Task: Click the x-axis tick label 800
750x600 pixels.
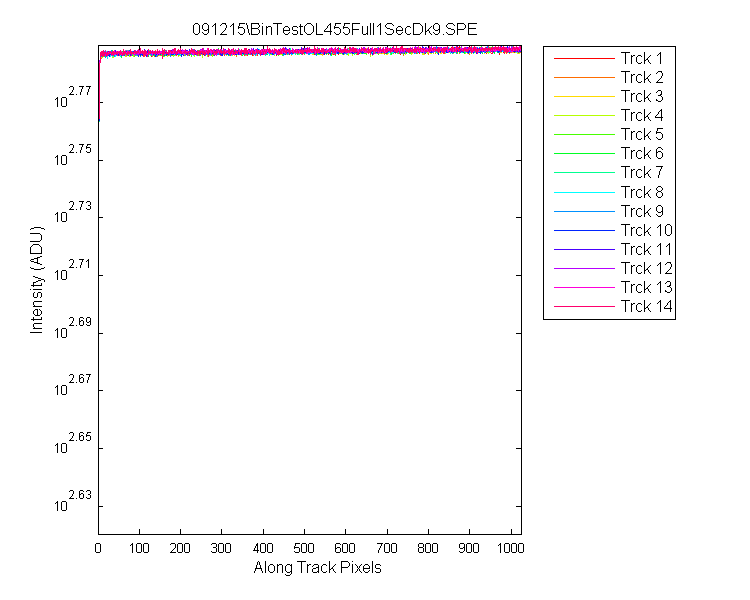Action: point(428,548)
